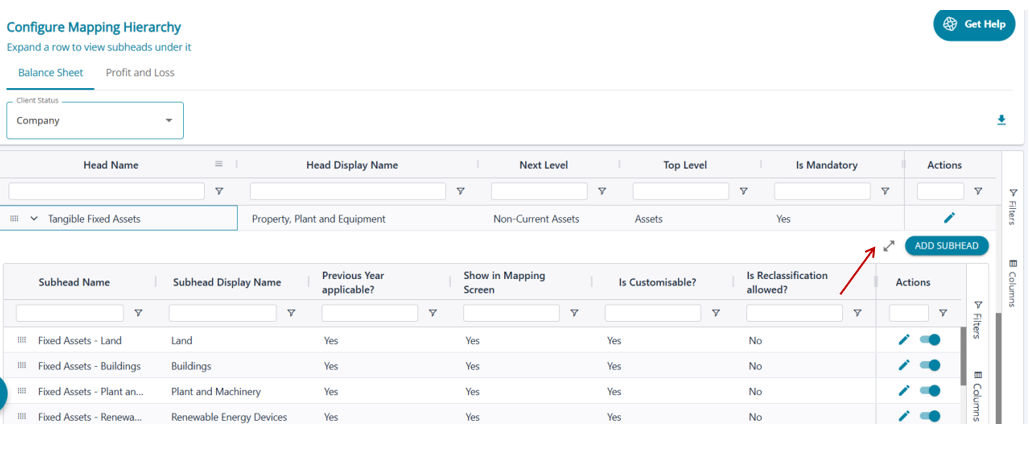Viewport: 1029px width, 451px height.
Task: Edit the Tangible Fixed Assets head row
Action: (x=949, y=218)
